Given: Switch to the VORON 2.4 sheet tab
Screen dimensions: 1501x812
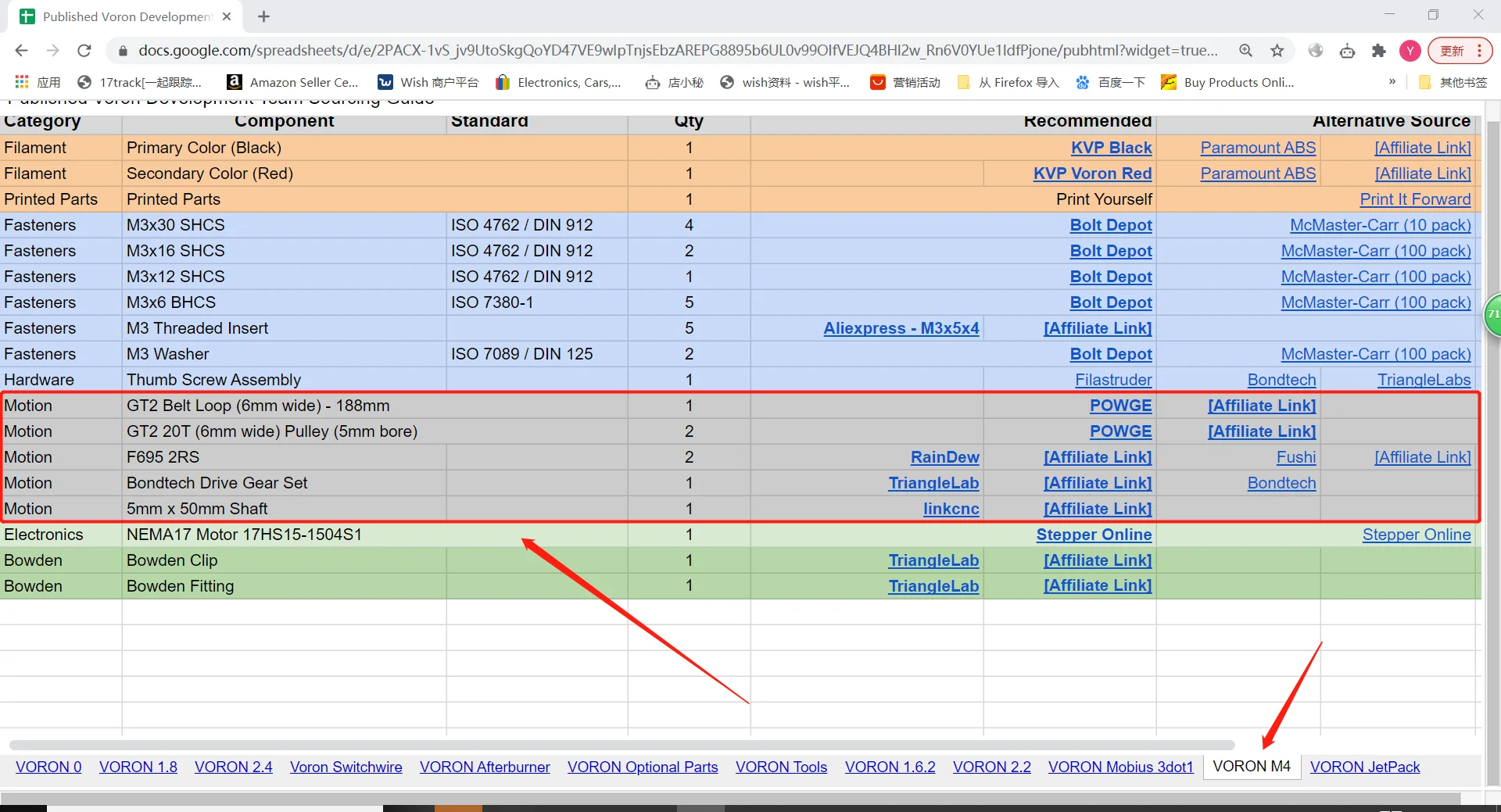Looking at the screenshot, I should coord(233,767).
